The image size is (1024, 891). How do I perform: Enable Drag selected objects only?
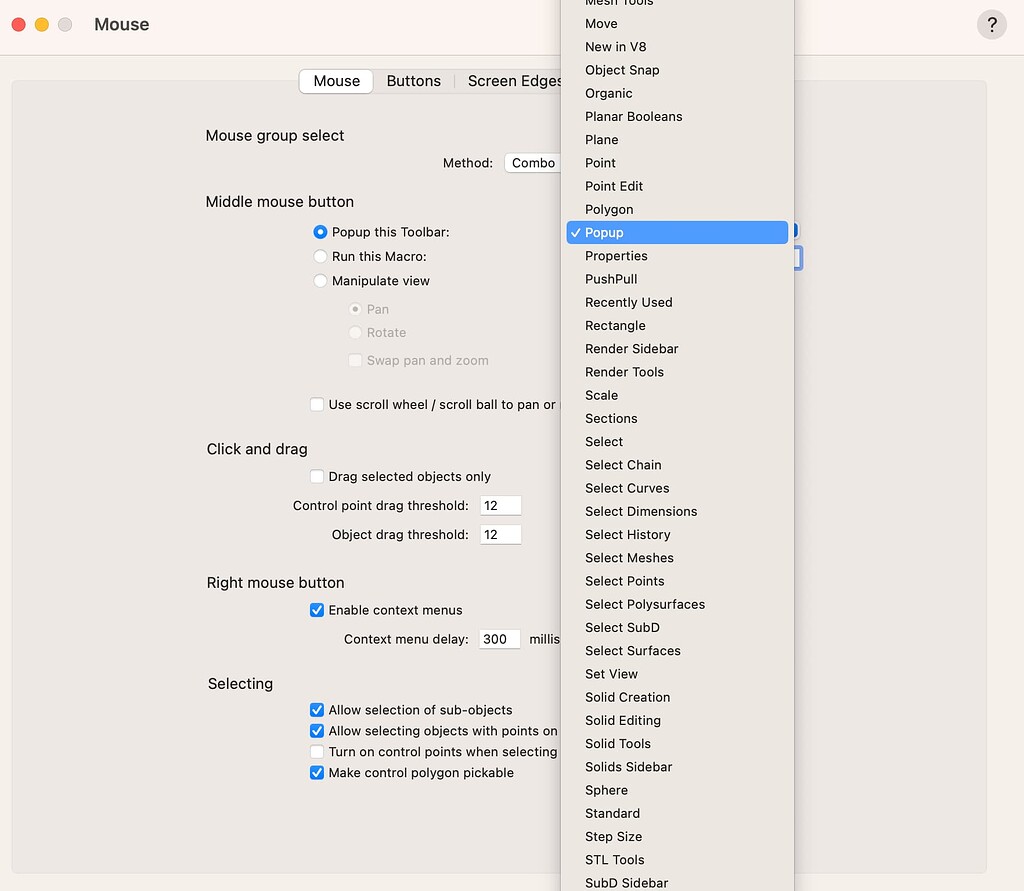(316, 477)
